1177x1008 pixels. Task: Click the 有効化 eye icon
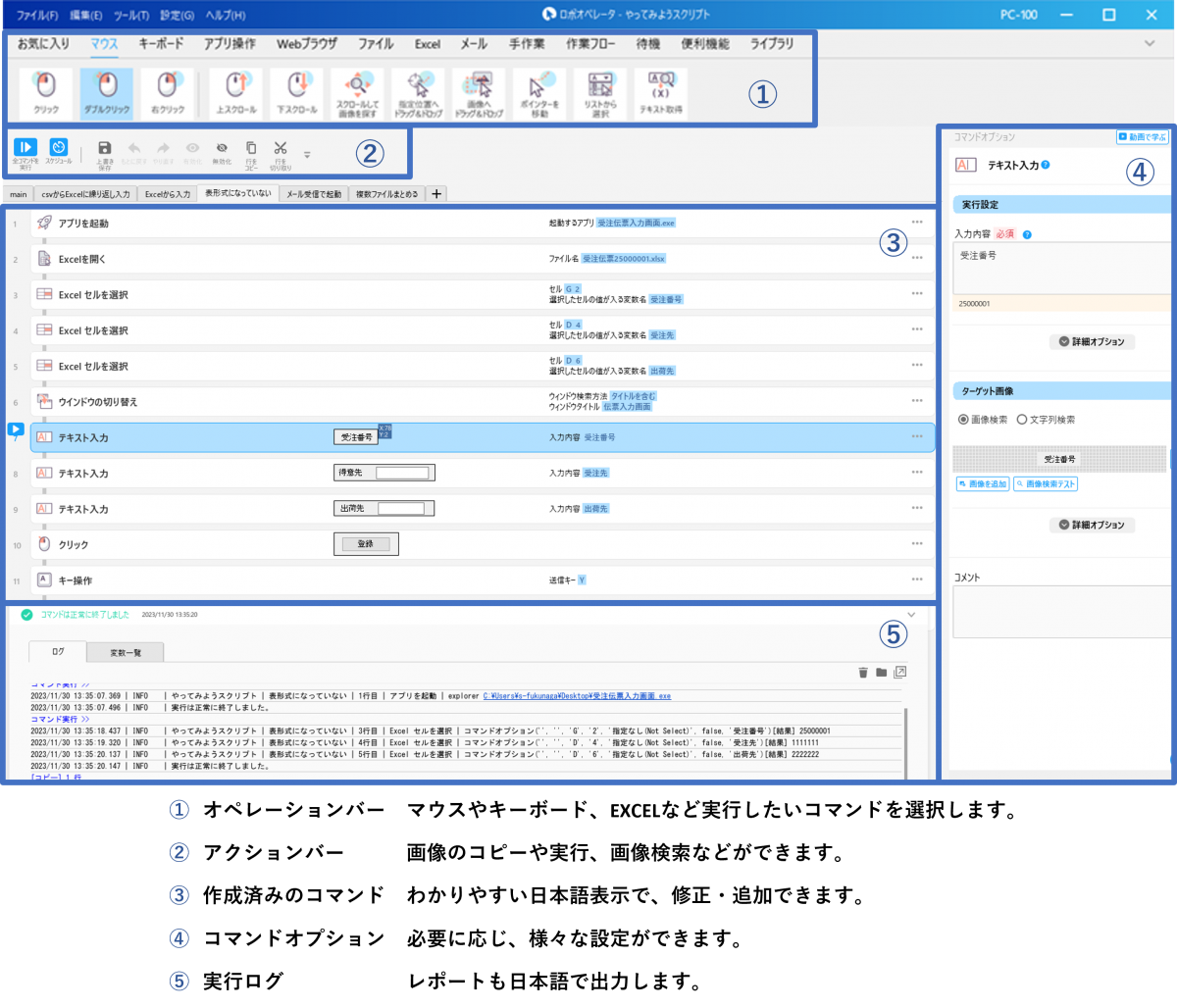pos(192,152)
